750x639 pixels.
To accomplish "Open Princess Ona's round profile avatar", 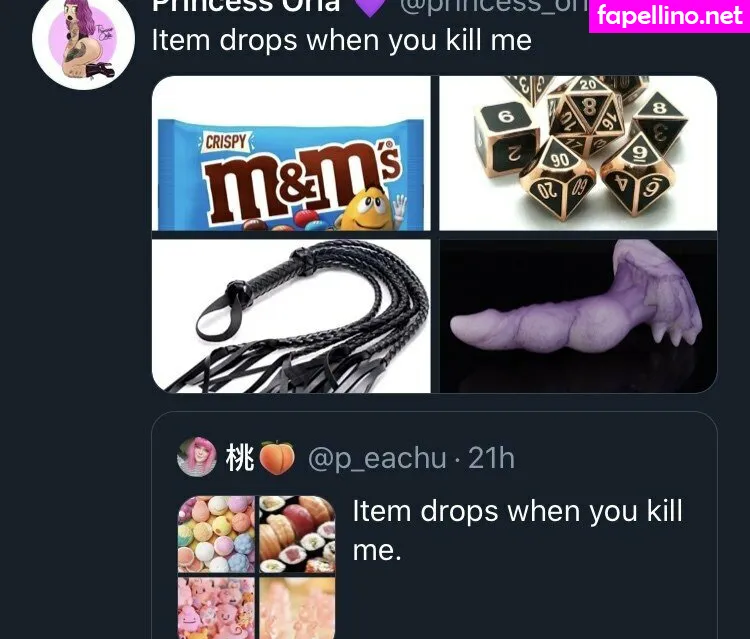I will (x=83, y=39).
